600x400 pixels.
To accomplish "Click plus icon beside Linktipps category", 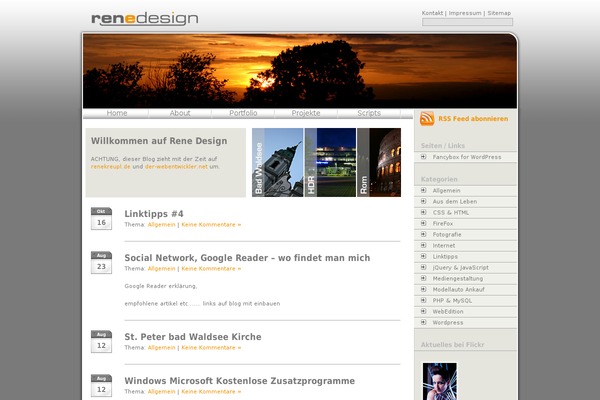I will (424, 256).
